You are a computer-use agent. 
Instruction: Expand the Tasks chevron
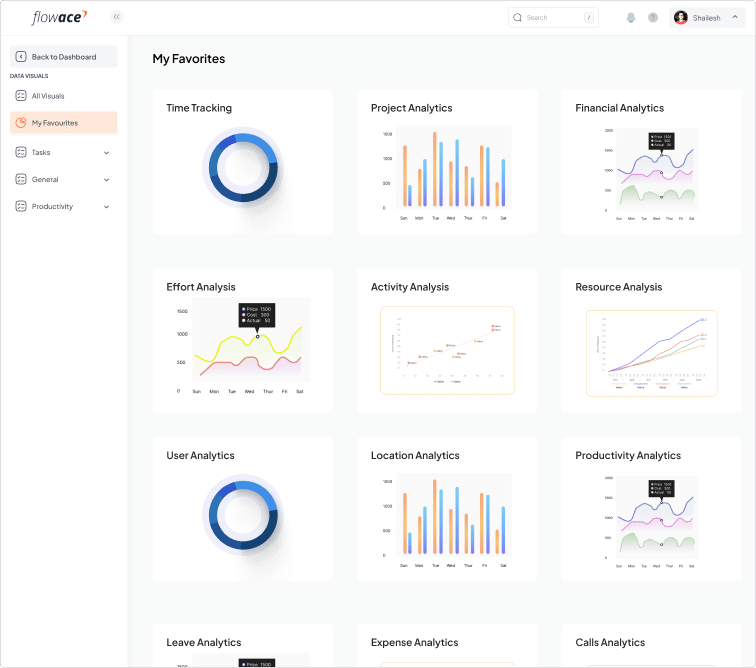107,153
